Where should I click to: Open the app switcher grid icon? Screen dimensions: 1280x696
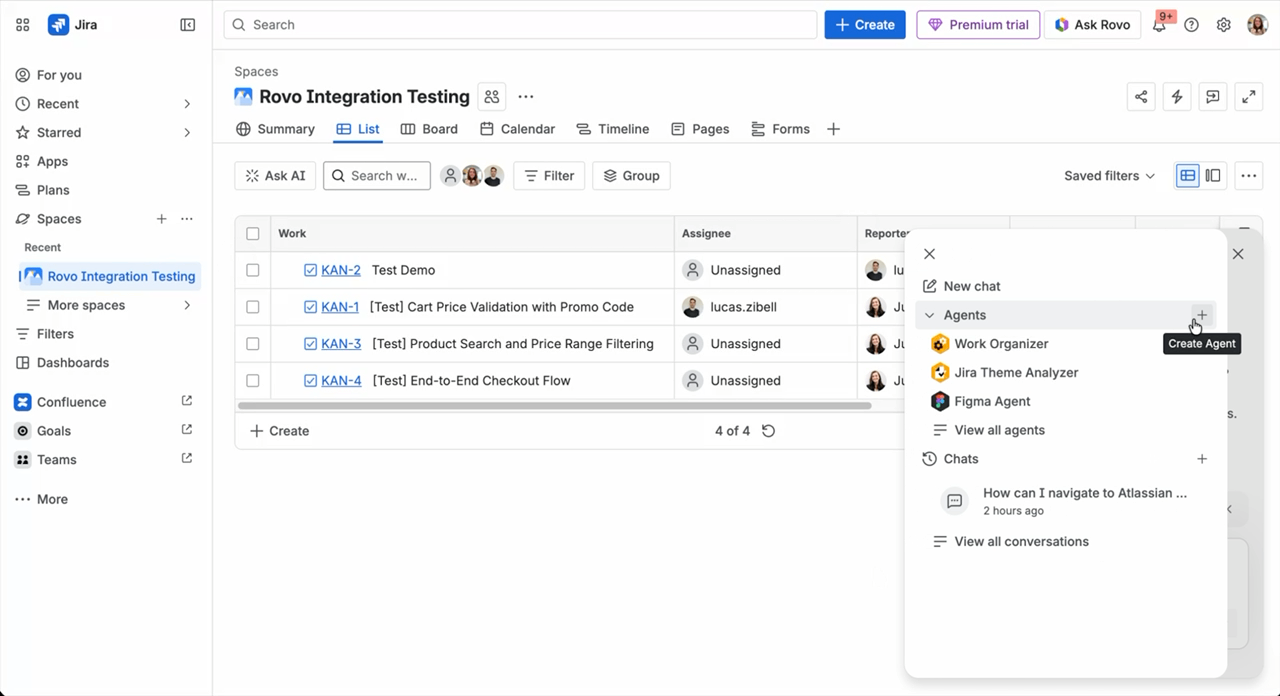tap(22, 25)
